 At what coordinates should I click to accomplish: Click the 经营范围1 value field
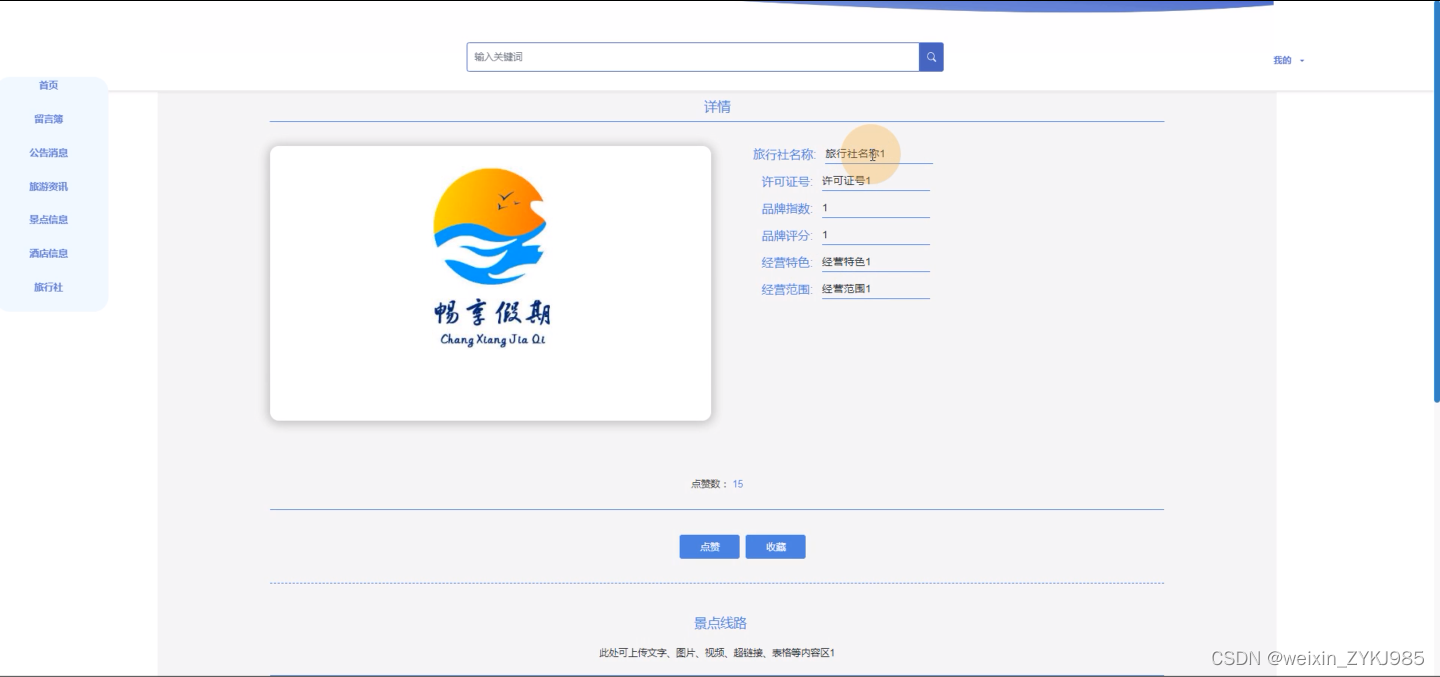click(876, 289)
